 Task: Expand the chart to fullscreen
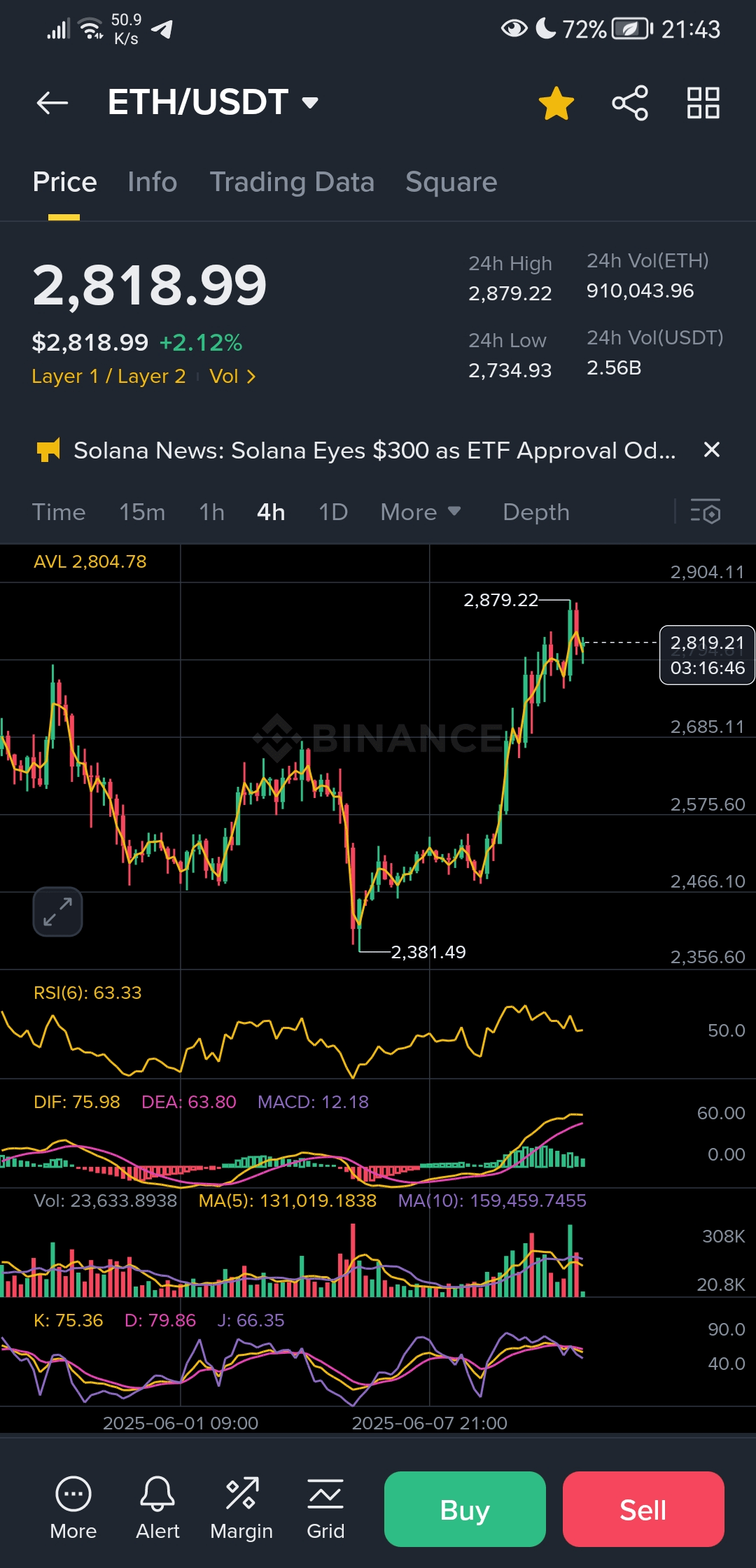[57, 911]
